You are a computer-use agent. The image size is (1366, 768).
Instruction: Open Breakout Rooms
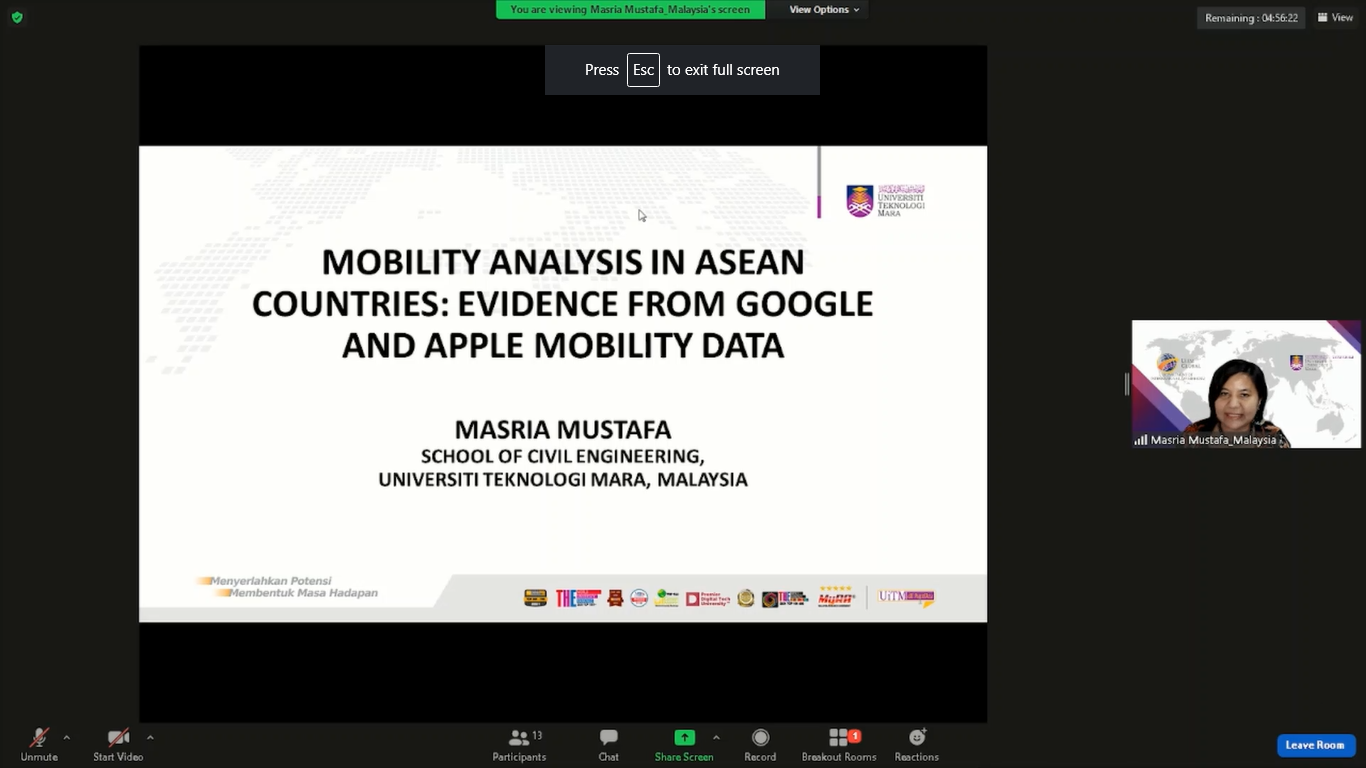(x=839, y=745)
